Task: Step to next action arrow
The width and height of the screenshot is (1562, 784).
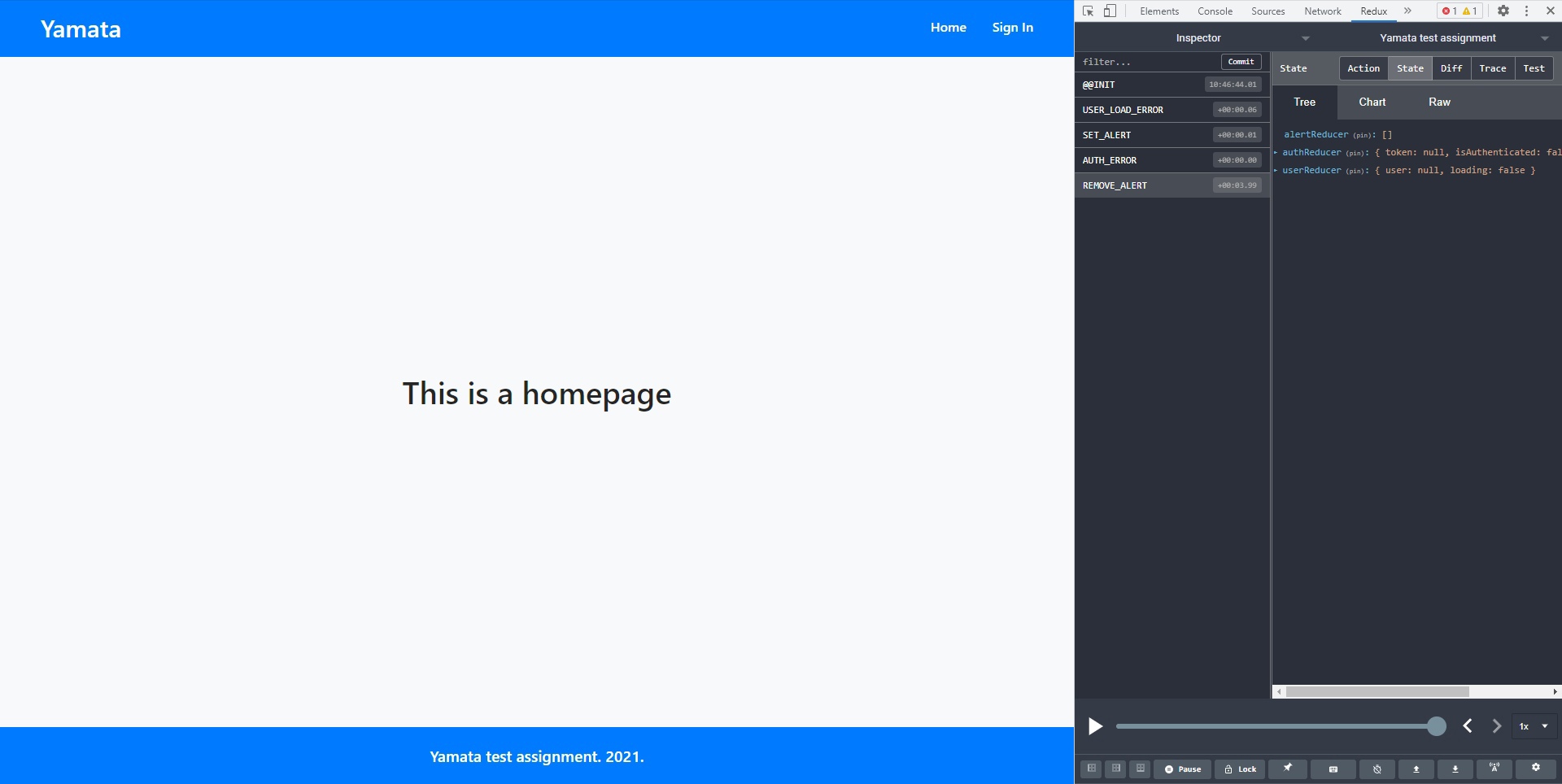Action: point(1496,726)
